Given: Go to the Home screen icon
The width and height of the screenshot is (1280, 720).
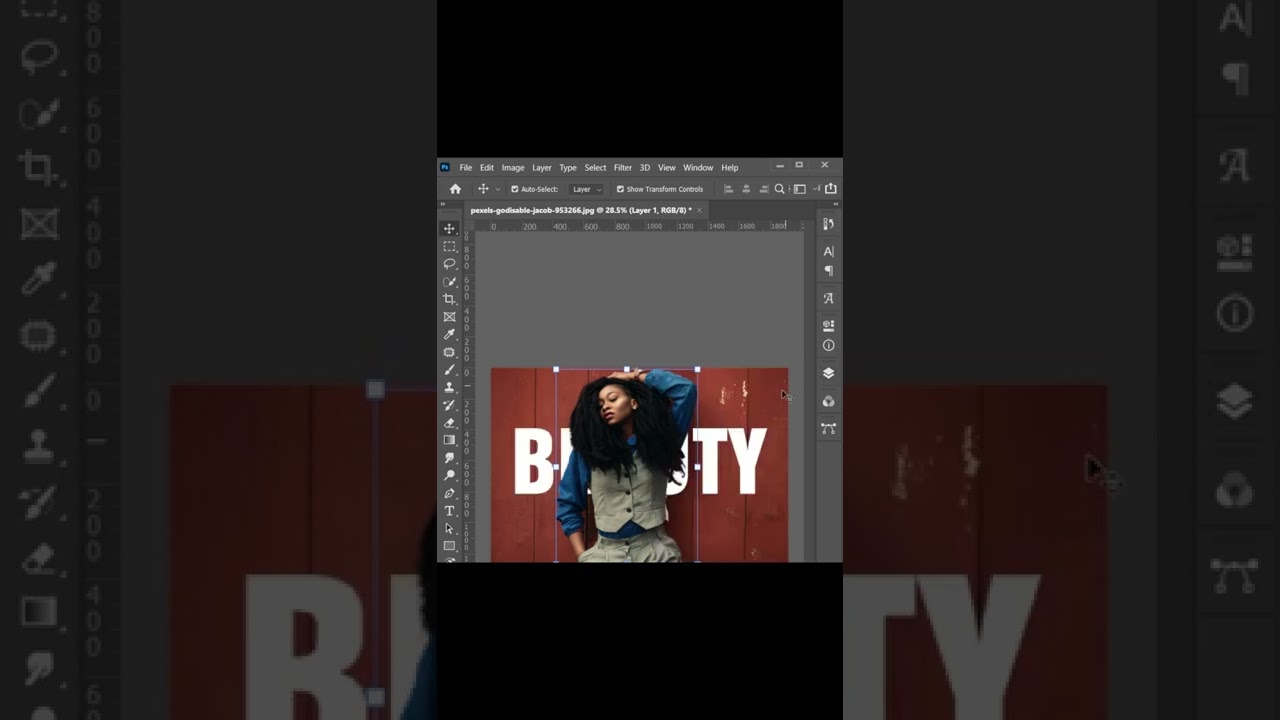Looking at the screenshot, I should click(455, 189).
